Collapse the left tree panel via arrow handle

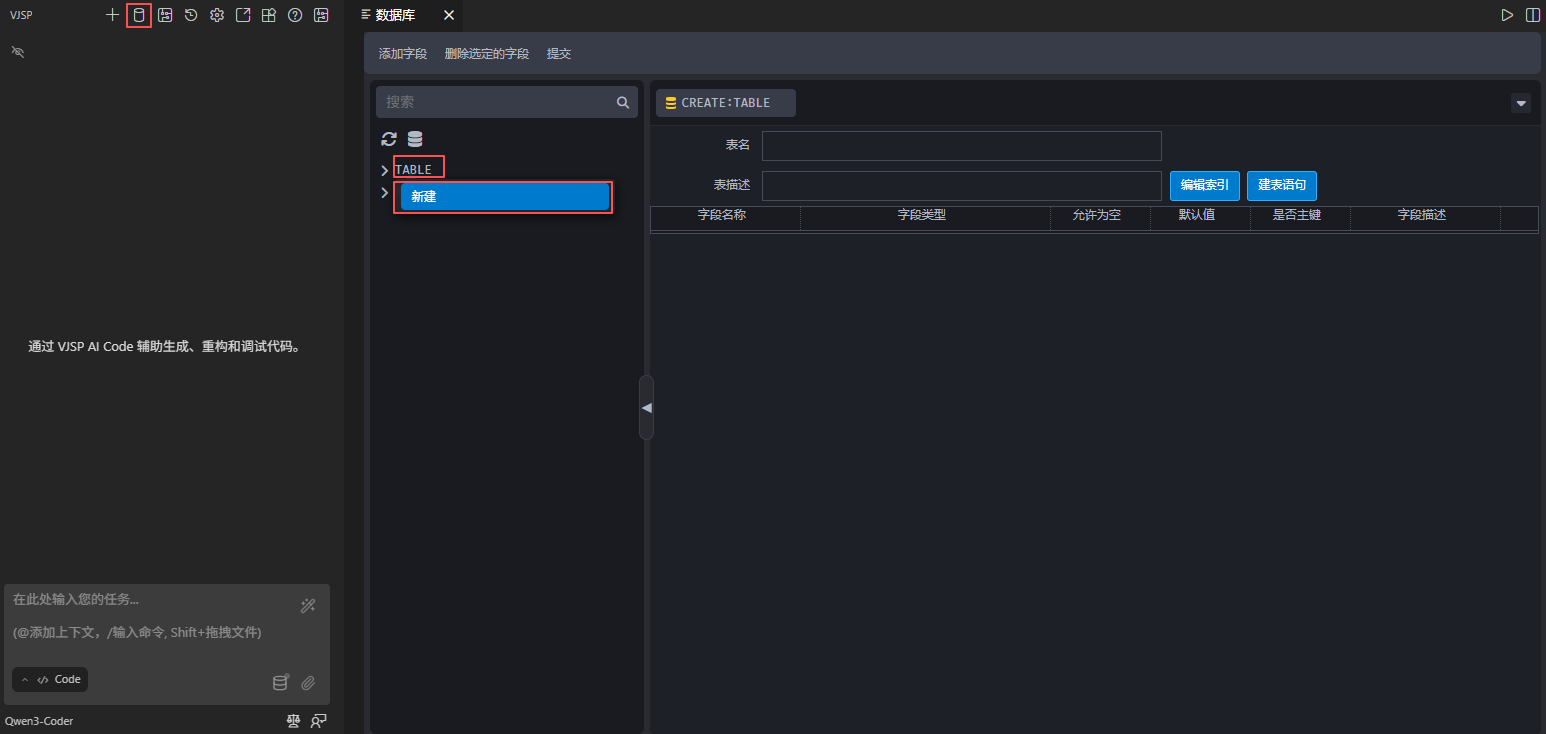point(646,408)
